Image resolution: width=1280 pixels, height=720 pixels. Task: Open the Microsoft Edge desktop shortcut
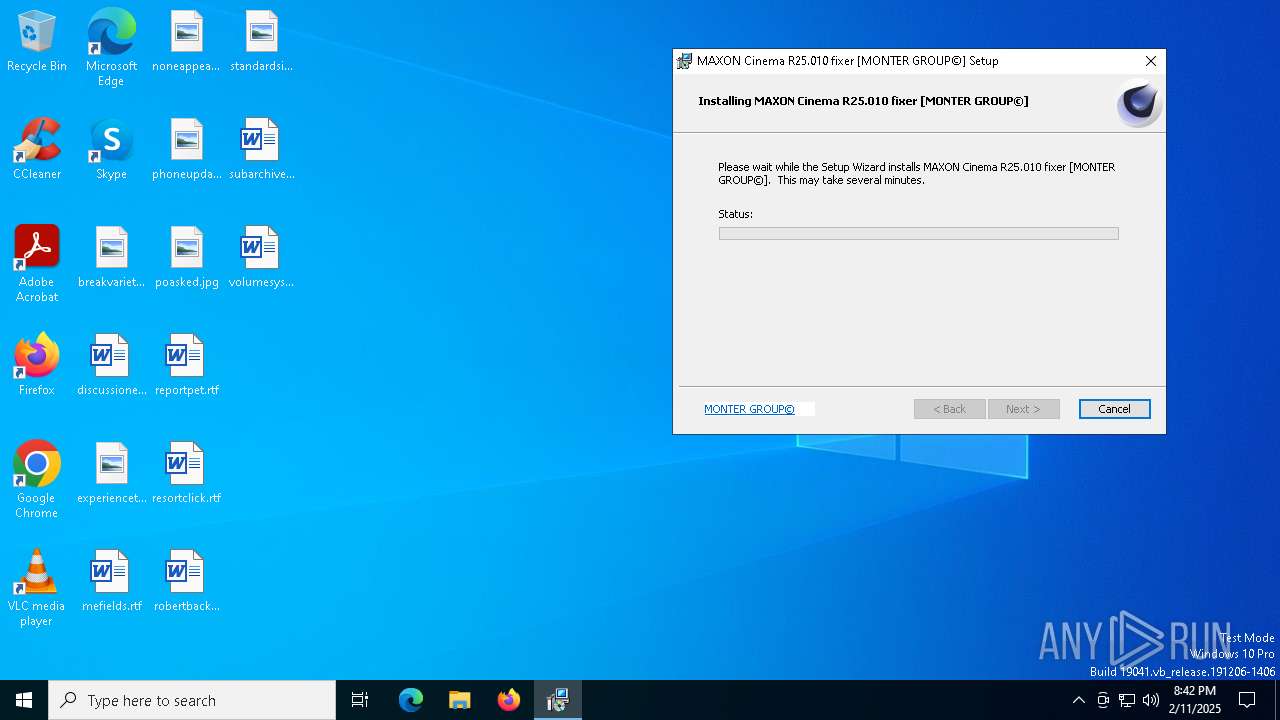tap(111, 47)
